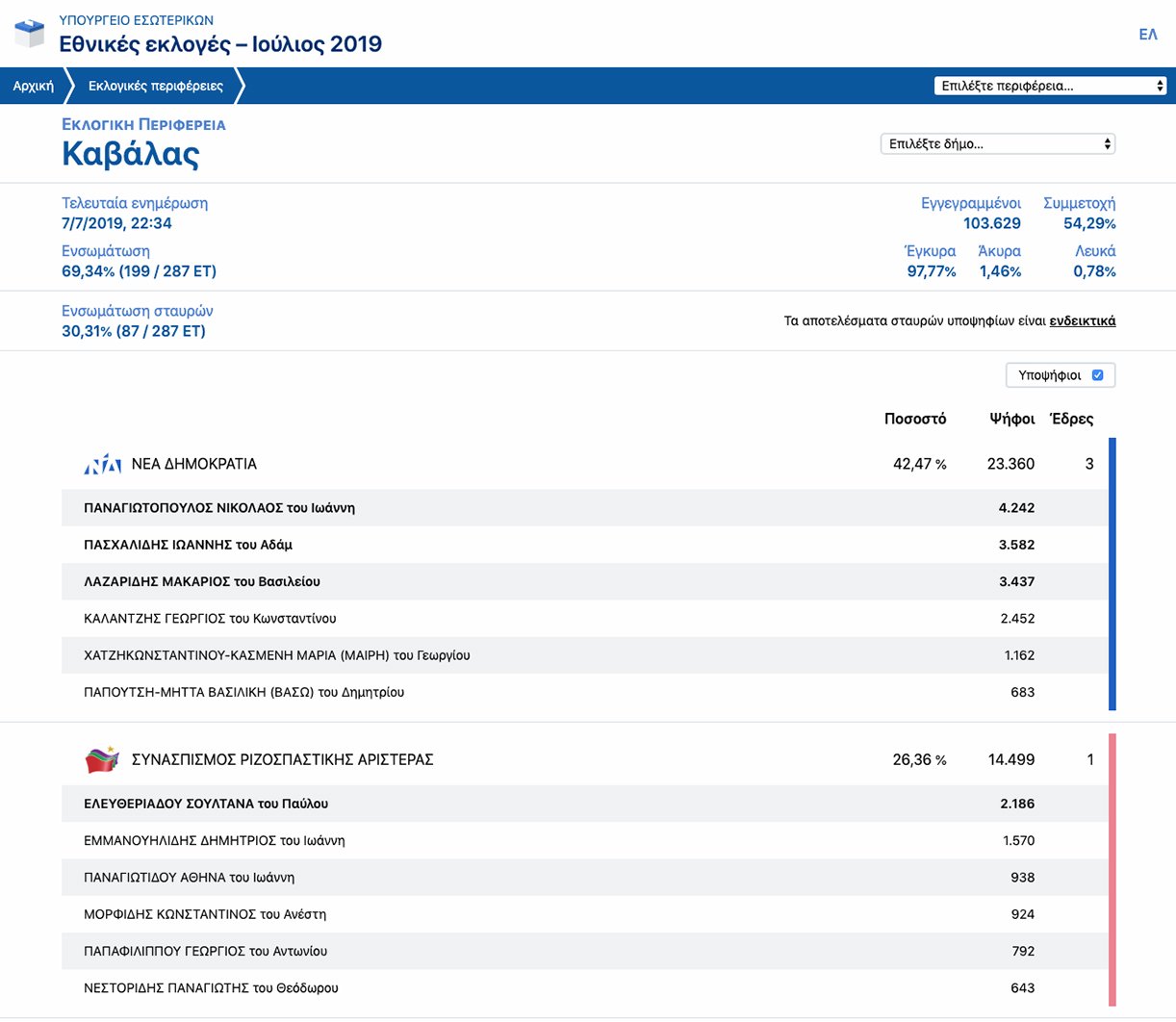1176x1022 pixels.
Task: Click candidate ΕΜΜΑΝΟΥΗΛΙΔΗΣ ΔΗΜΗΤΡΙΟΣ row
Action: point(585,840)
